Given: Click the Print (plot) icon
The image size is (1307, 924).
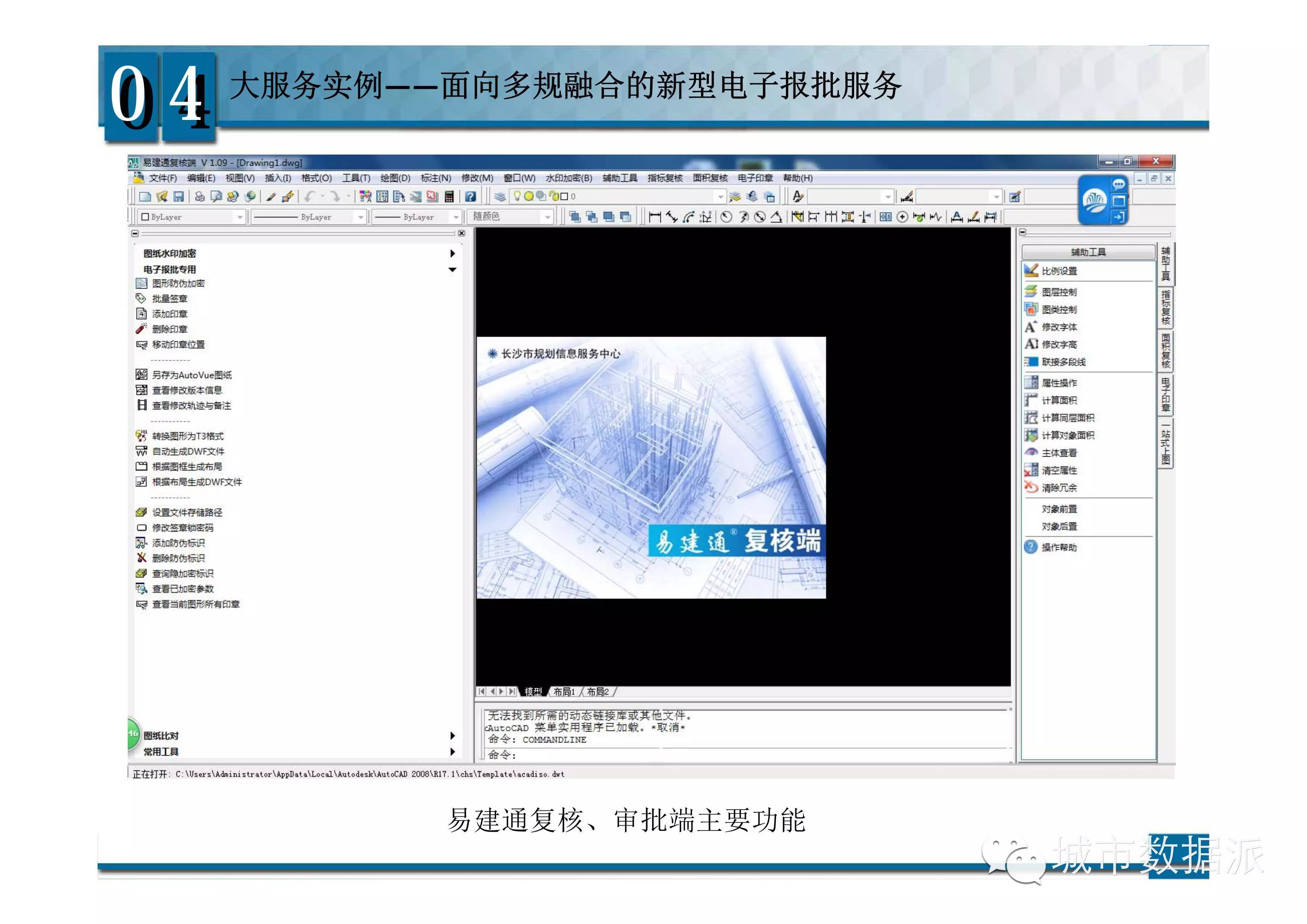Looking at the screenshot, I should pyautogui.click(x=200, y=197).
